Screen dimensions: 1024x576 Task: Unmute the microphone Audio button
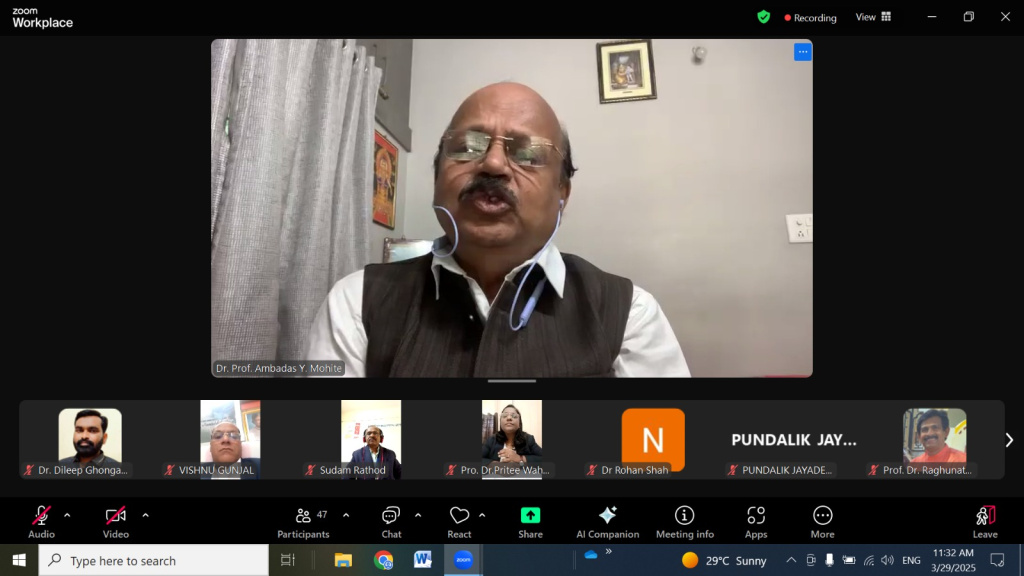(41, 521)
